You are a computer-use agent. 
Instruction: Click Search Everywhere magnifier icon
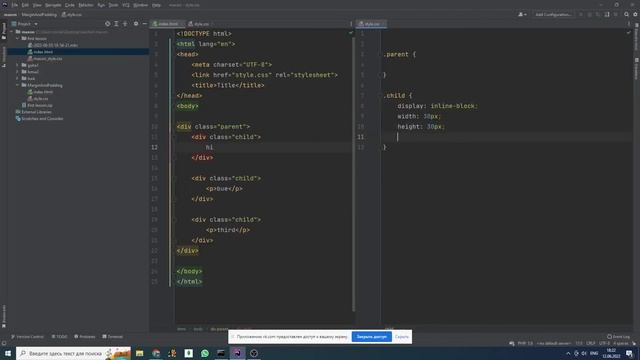627,15
